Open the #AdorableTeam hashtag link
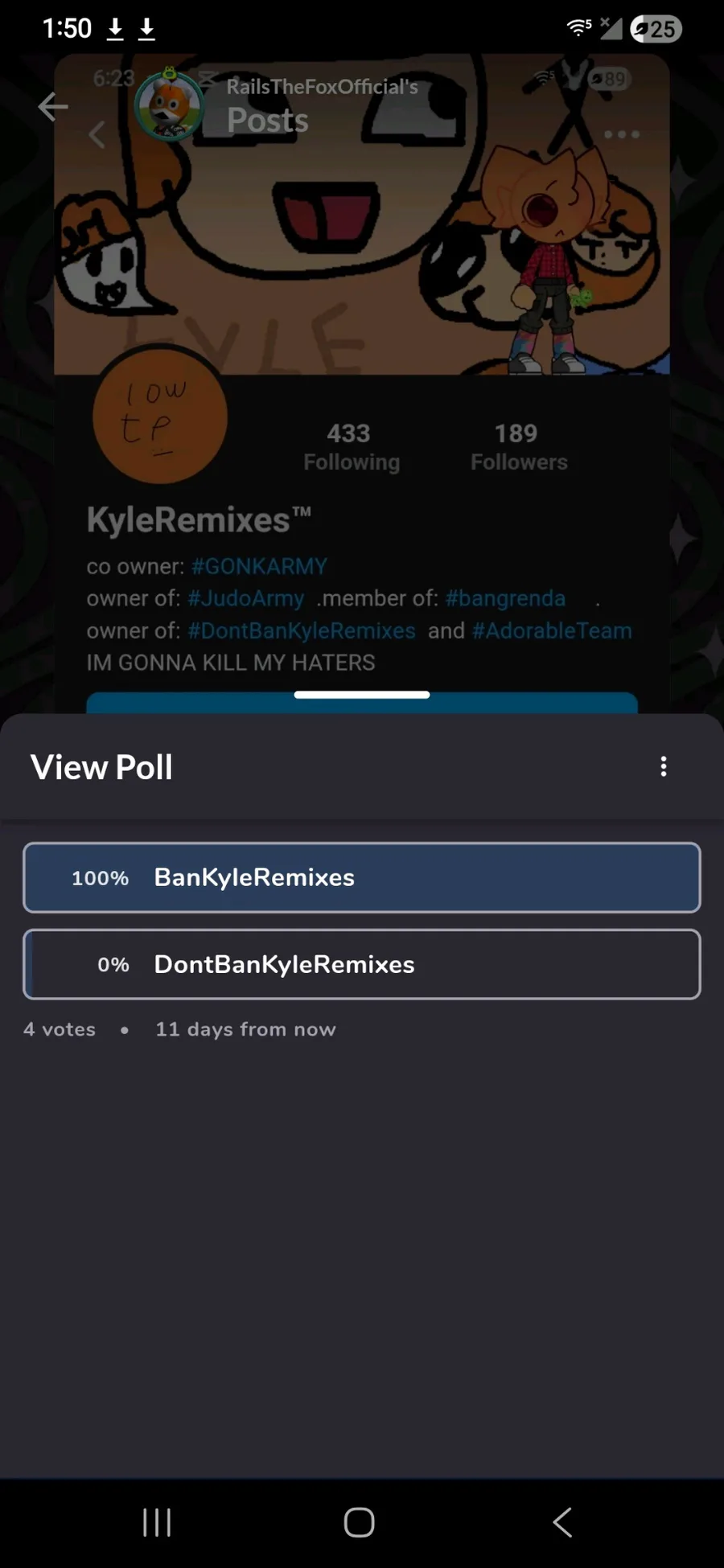The width and height of the screenshot is (724, 1568). tap(552, 630)
